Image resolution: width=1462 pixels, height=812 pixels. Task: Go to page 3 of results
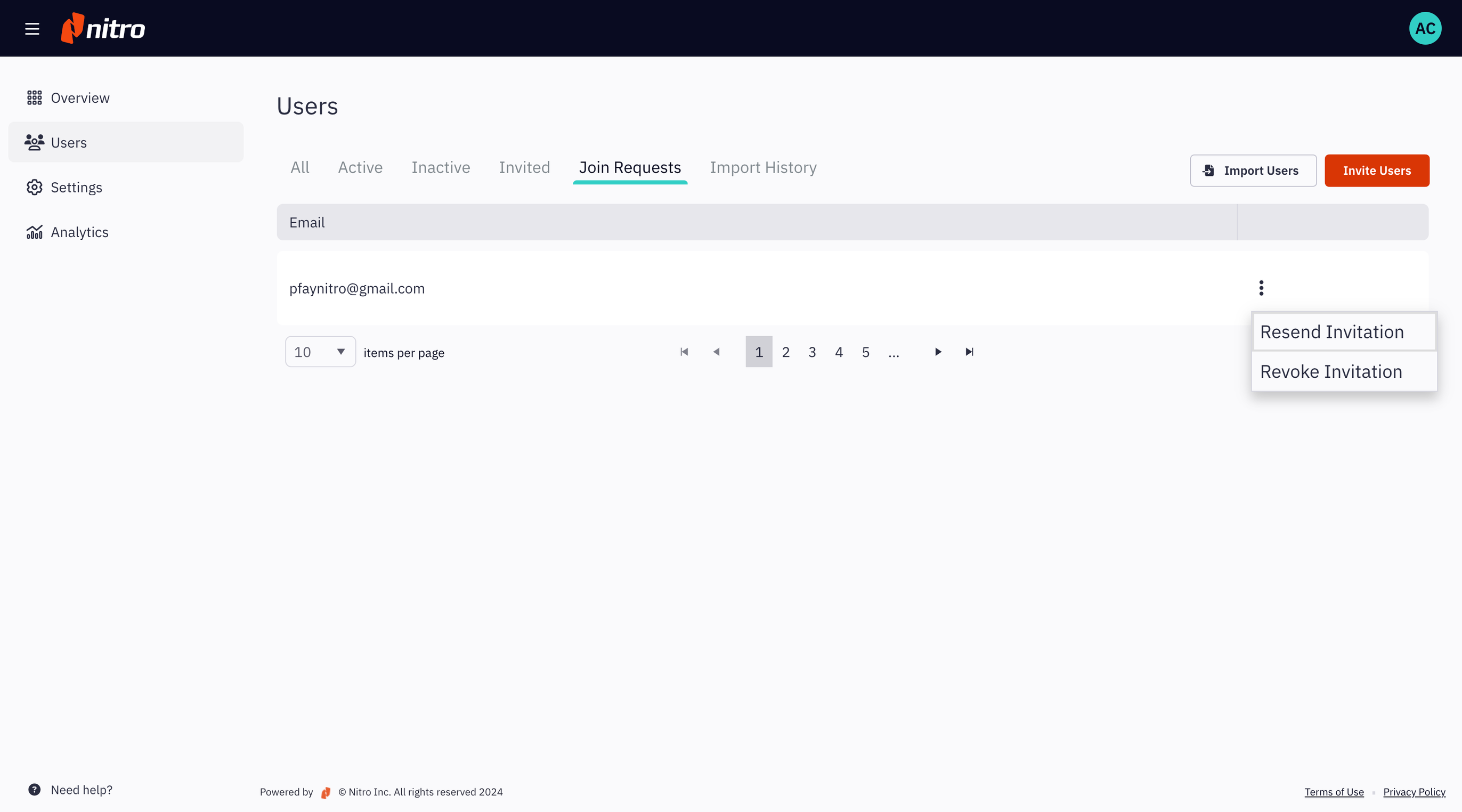pos(812,352)
